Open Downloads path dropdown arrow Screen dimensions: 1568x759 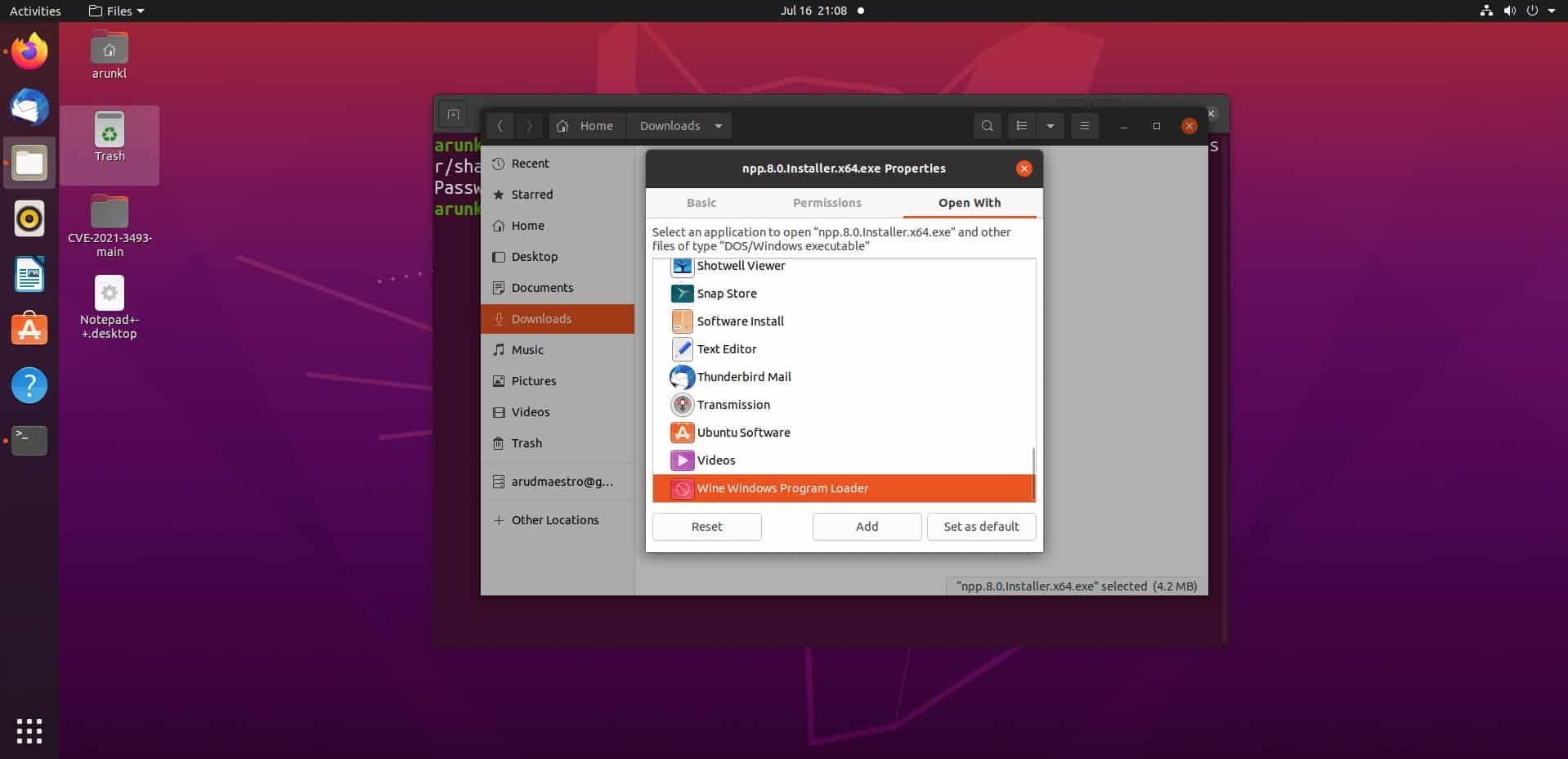pos(719,126)
